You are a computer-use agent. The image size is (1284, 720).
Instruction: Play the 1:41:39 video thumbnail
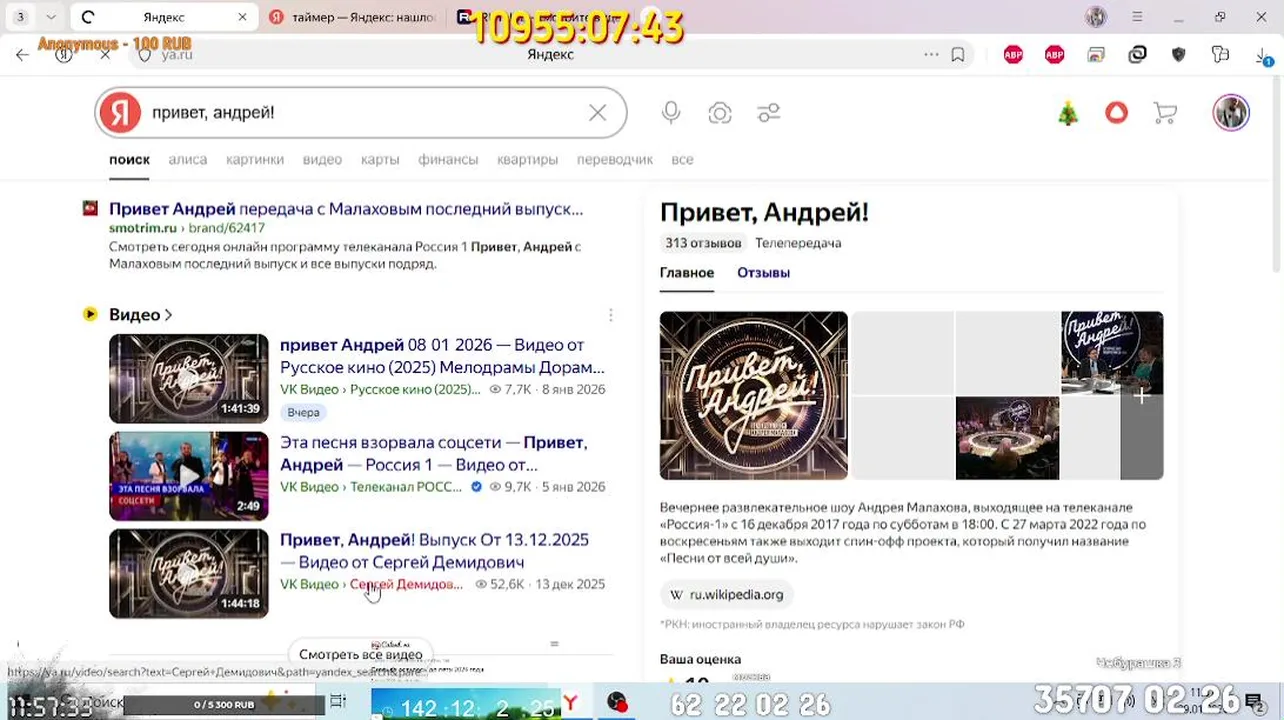click(189, 378)
